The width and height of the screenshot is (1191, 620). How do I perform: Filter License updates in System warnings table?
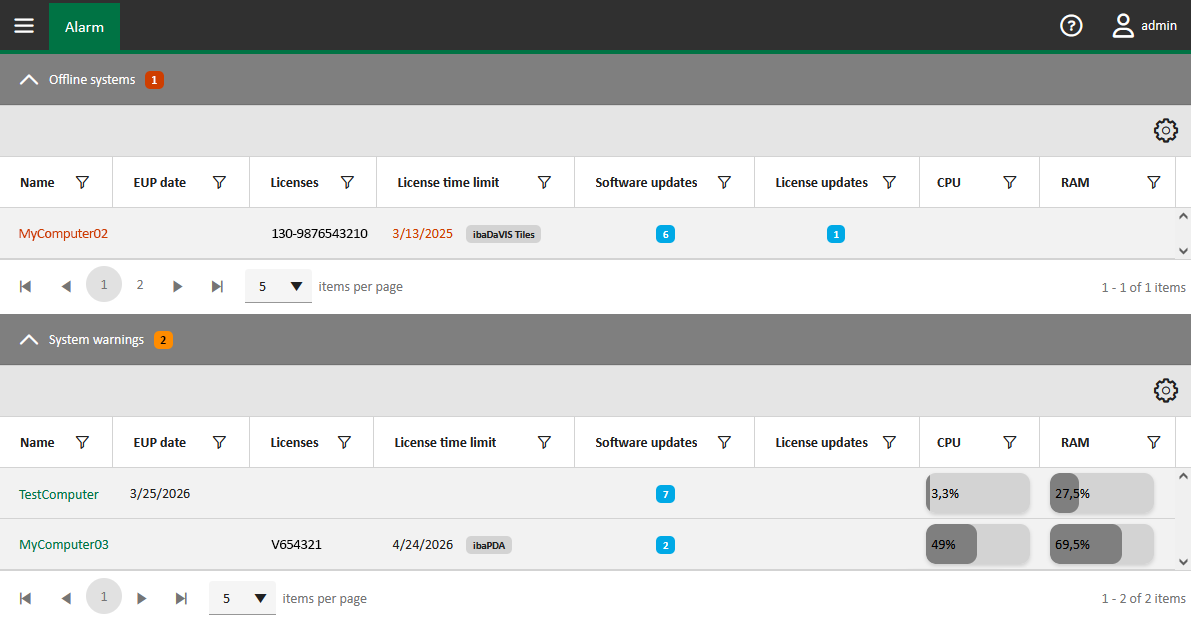tap(889, 442)
